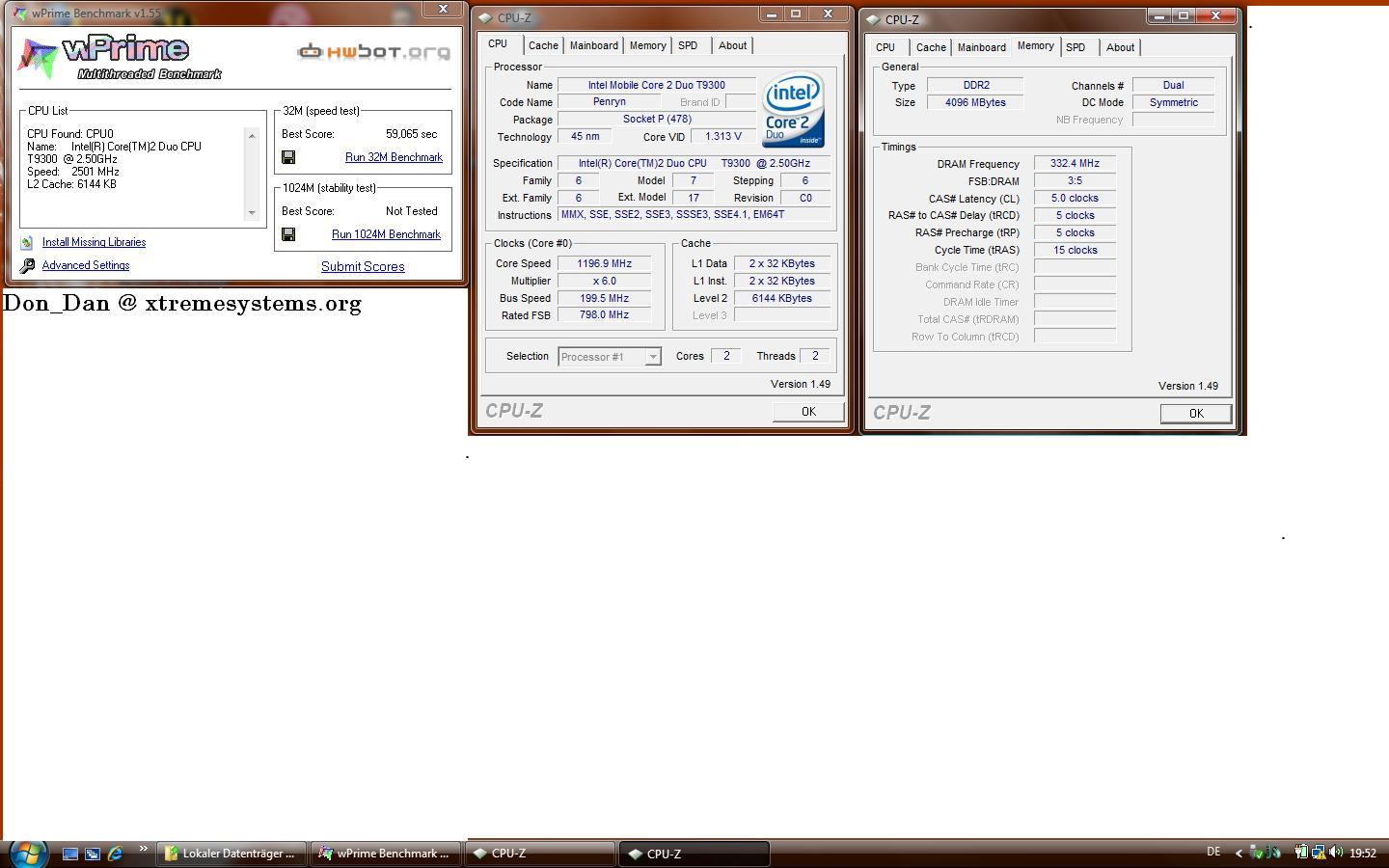This screenshot has height=868, width=1389.
Task: Click the CPU List scrollbar up arrow
Action: 252,135
